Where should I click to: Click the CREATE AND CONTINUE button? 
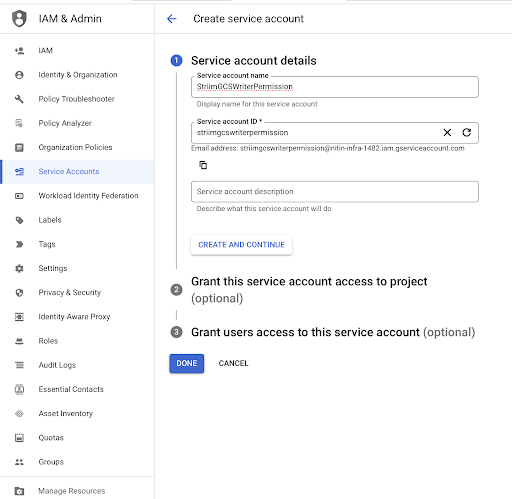click(x=241, y=245)
